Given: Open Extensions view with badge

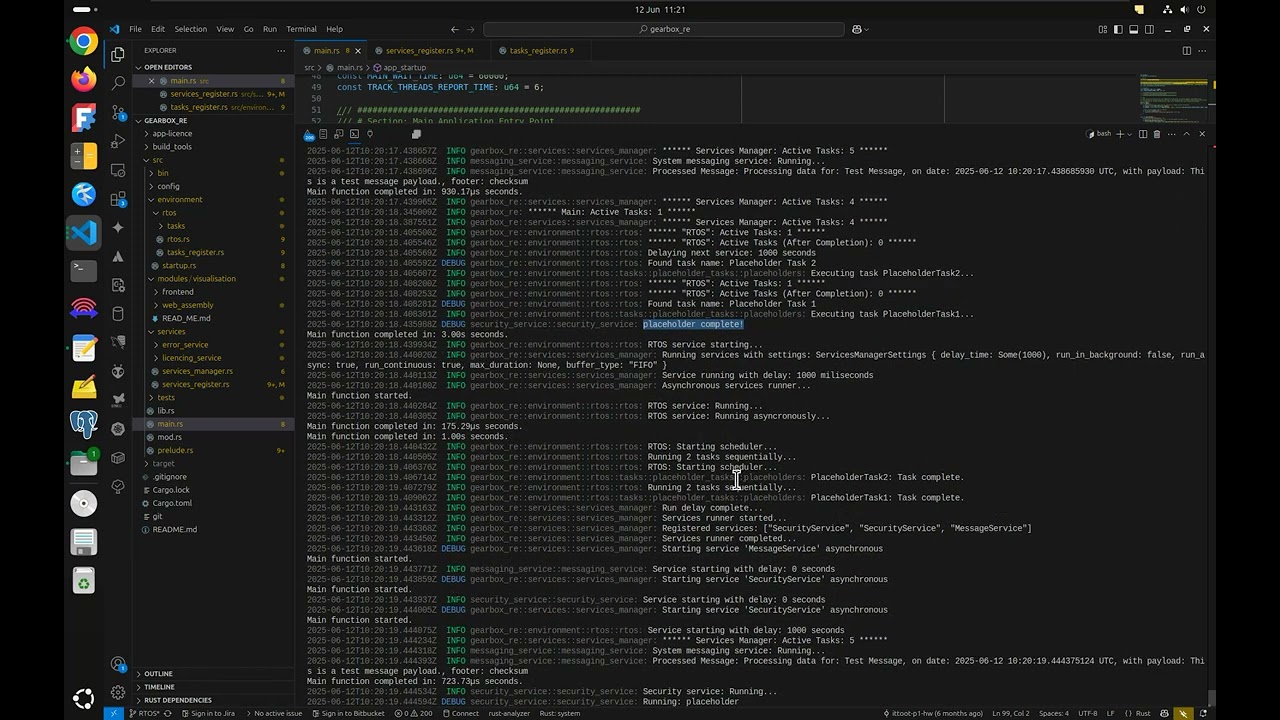Looking at the screenshot, I should point(118,199).
